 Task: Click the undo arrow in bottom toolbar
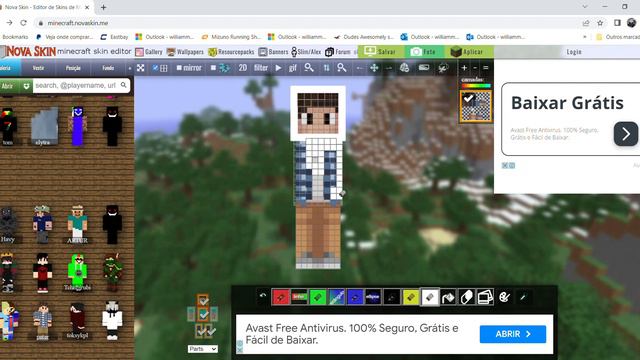263,296
